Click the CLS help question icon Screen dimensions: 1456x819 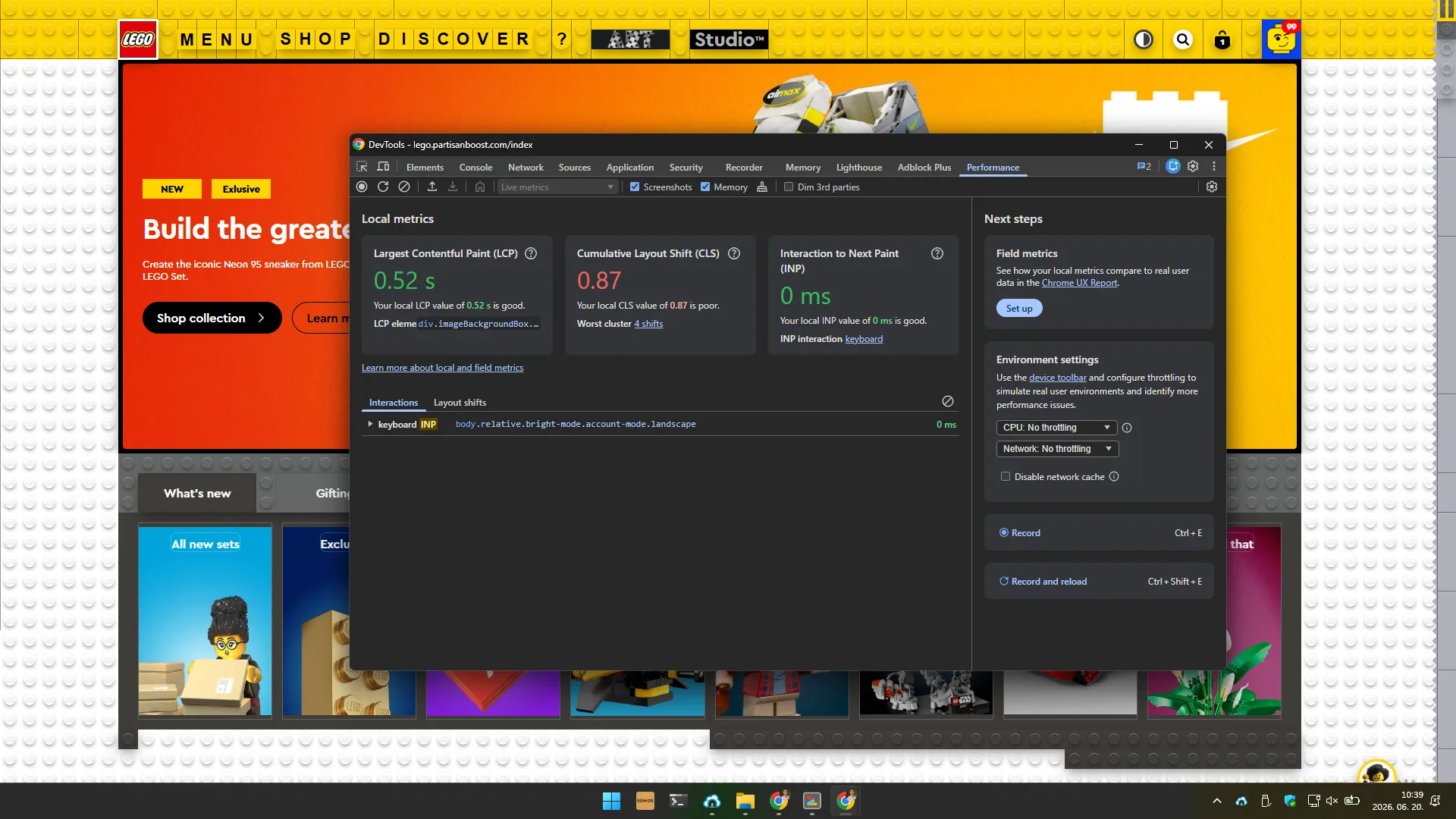[x=734, y=253]
